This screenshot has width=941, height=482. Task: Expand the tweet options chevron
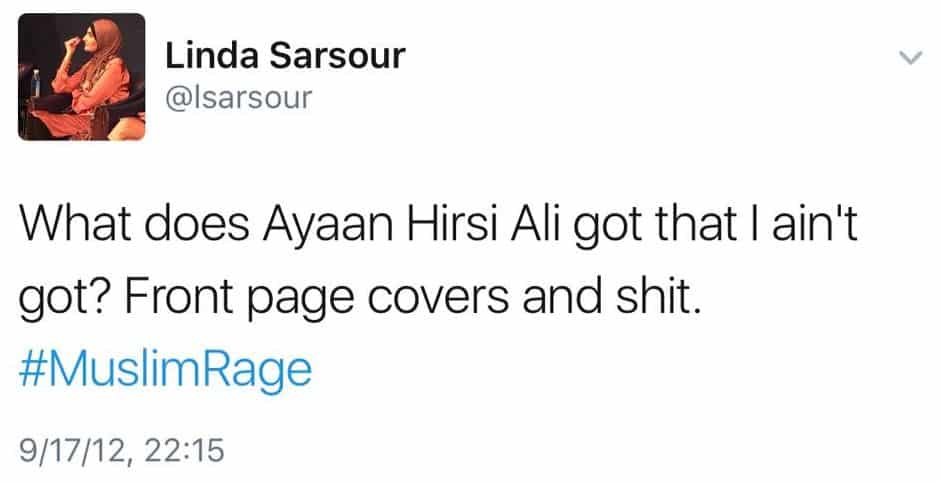coord(910,58)
